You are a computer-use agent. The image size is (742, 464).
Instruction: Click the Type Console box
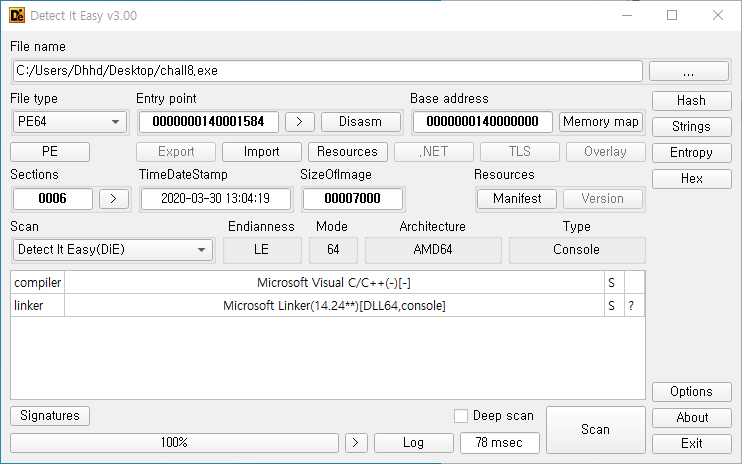click(x=577, y=250)
